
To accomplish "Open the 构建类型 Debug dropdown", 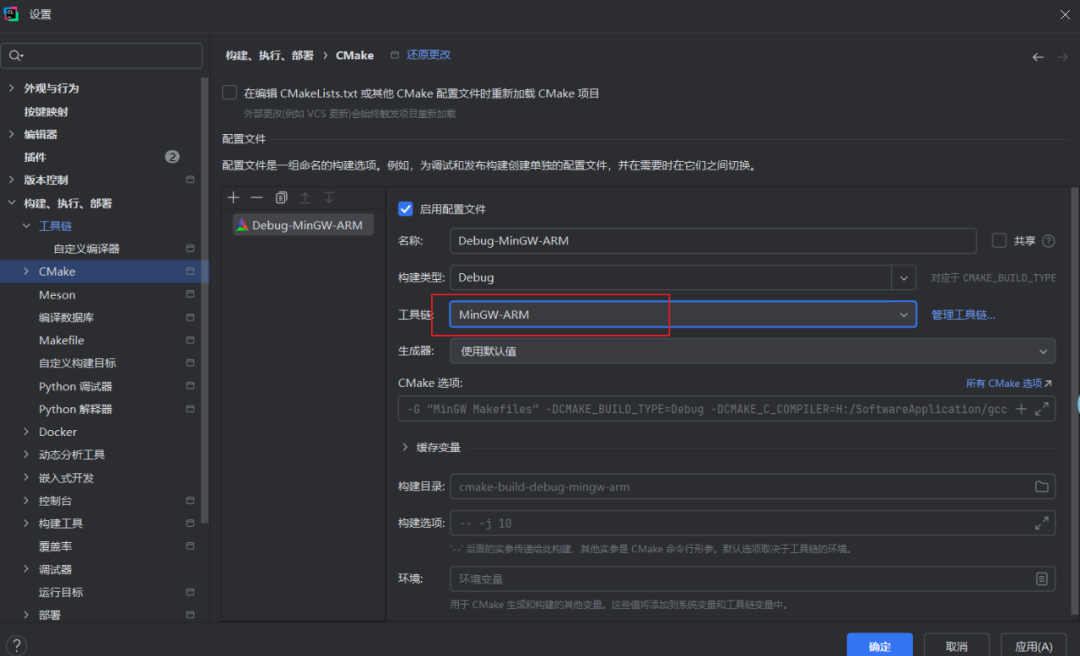I will [x=903, y=277].
